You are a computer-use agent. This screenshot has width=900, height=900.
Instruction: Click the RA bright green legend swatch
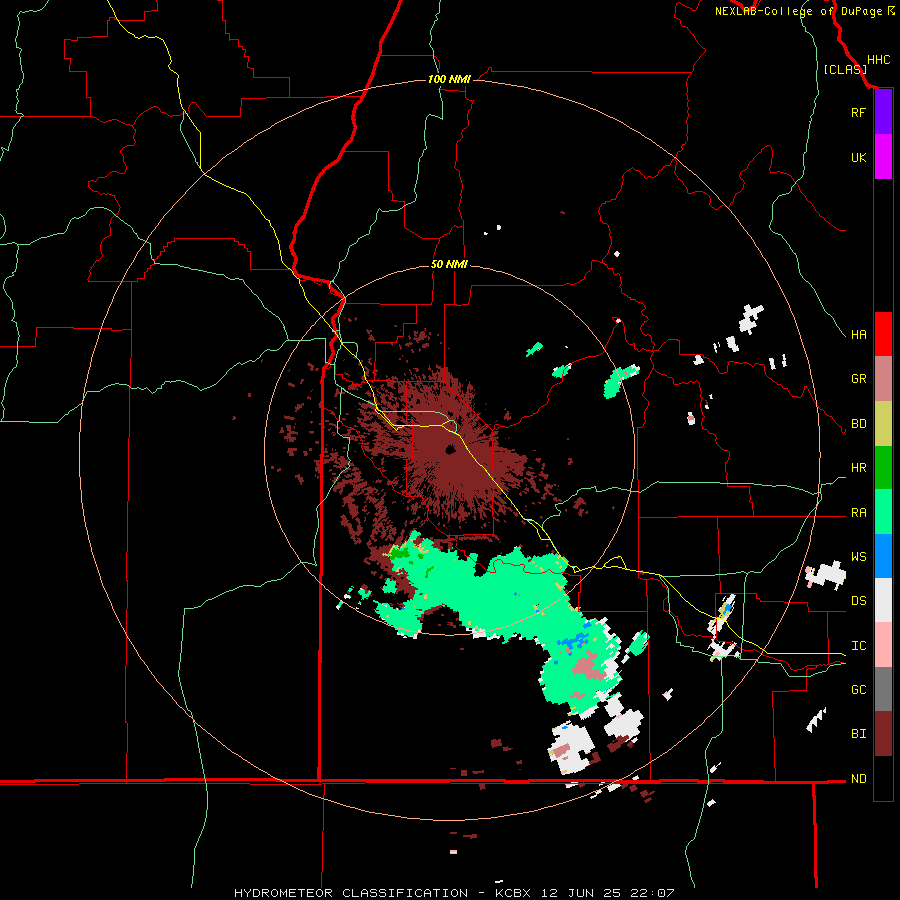click(883, 512)
